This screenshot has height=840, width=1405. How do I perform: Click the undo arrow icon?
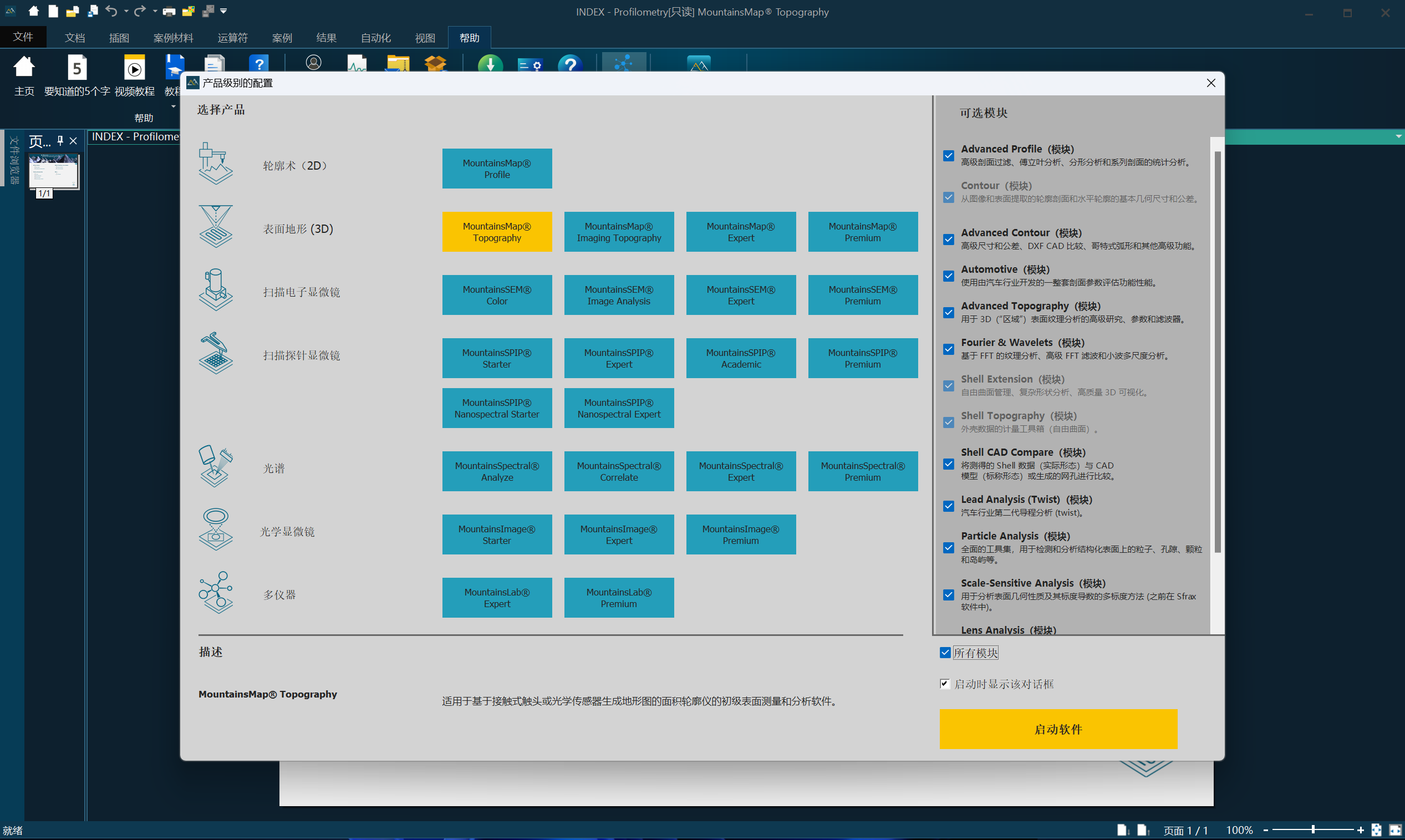click(x=111, y=11)
